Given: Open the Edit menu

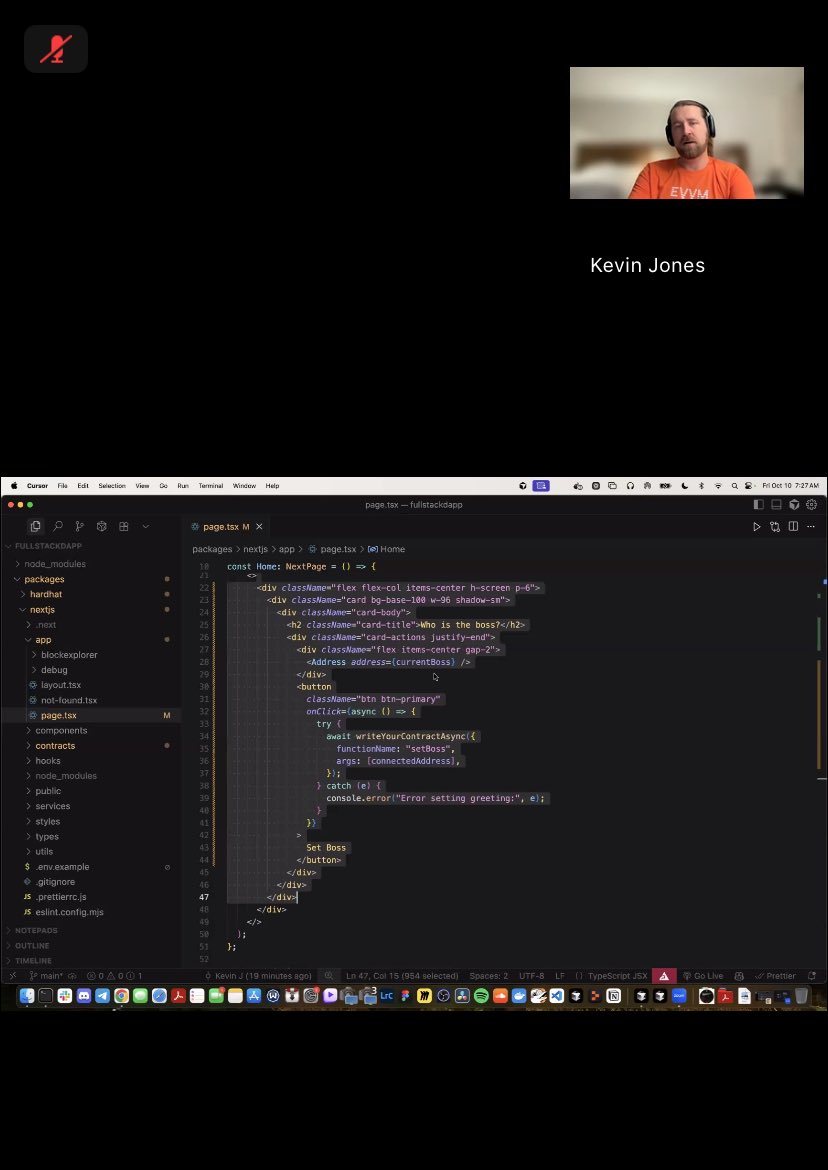Looking at the screenshot, I should pos(83,486).
